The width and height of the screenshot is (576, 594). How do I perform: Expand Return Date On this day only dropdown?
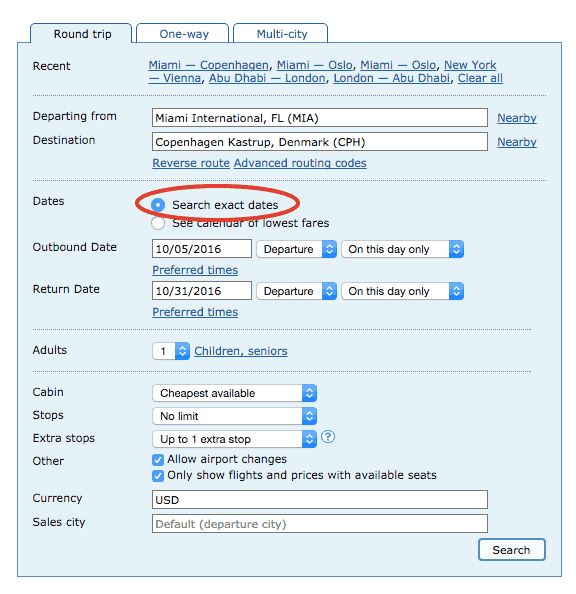click(402, 291)
